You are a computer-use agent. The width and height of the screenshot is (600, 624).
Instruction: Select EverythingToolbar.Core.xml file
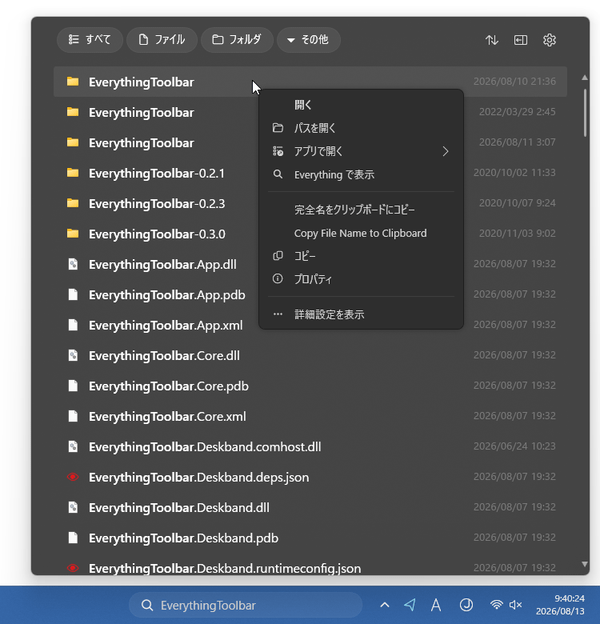[x=310, y=416]
